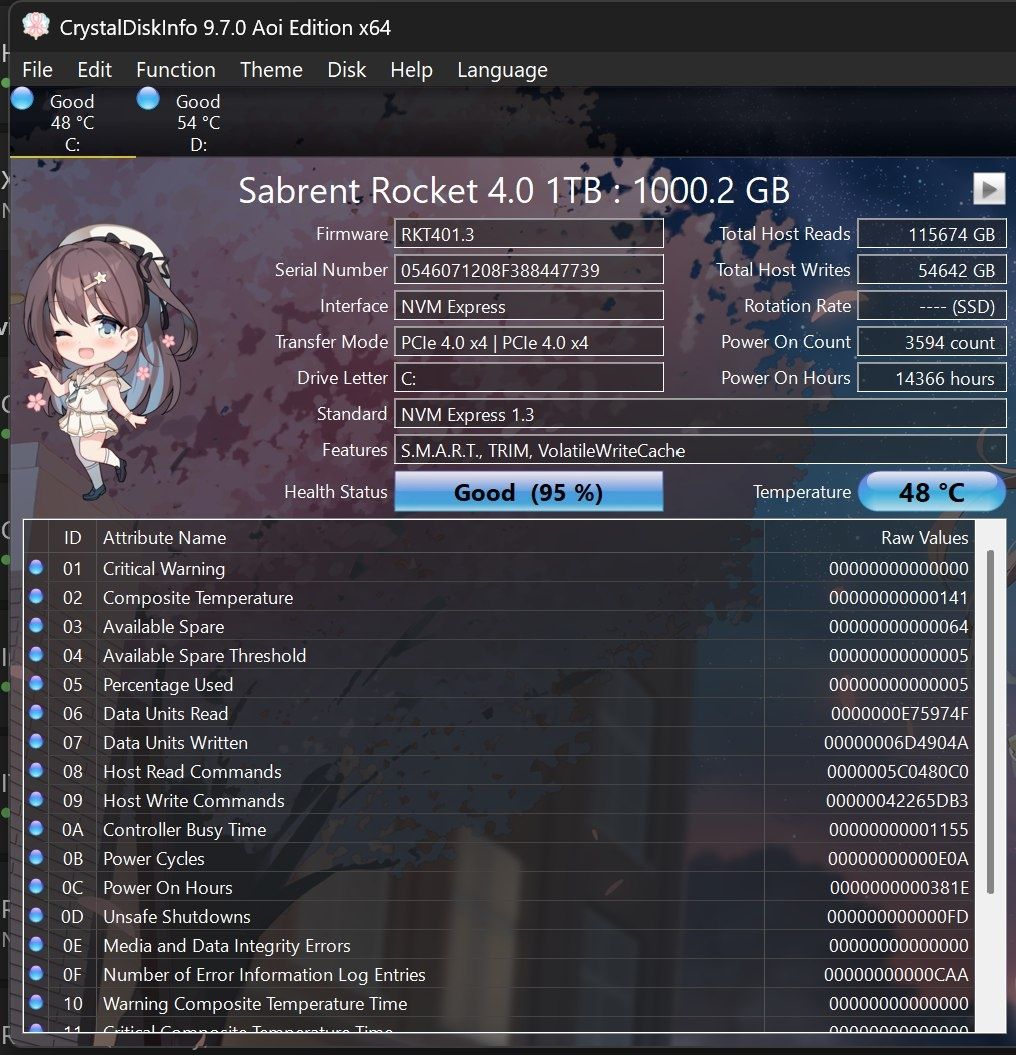Click Total Host Writes value 54642 GB

point(932,270)
